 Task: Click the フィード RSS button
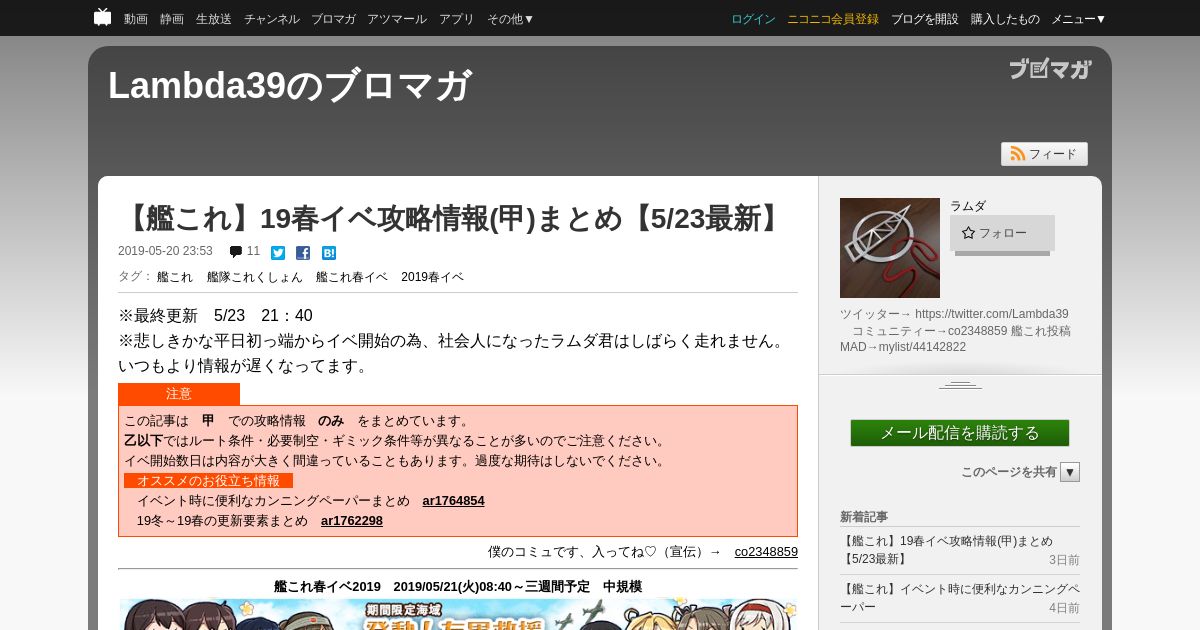[1044, 154]
